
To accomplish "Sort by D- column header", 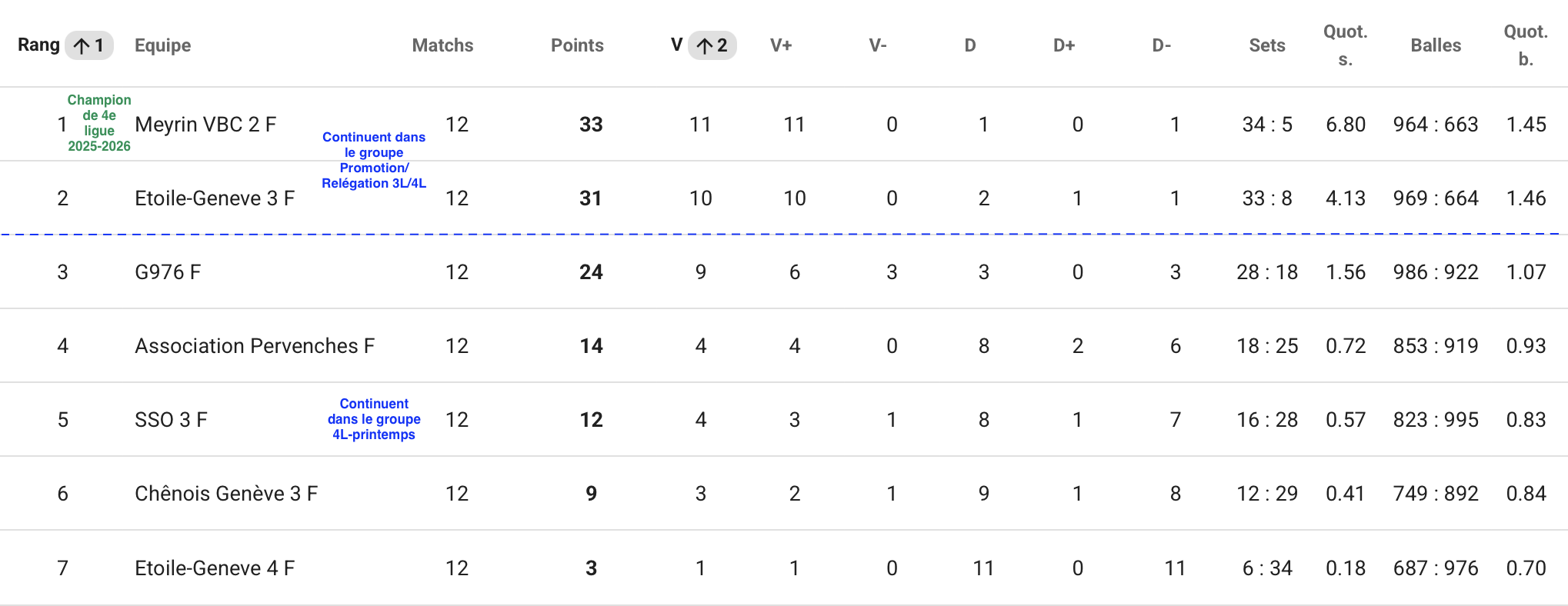I will coord(1162,45).
